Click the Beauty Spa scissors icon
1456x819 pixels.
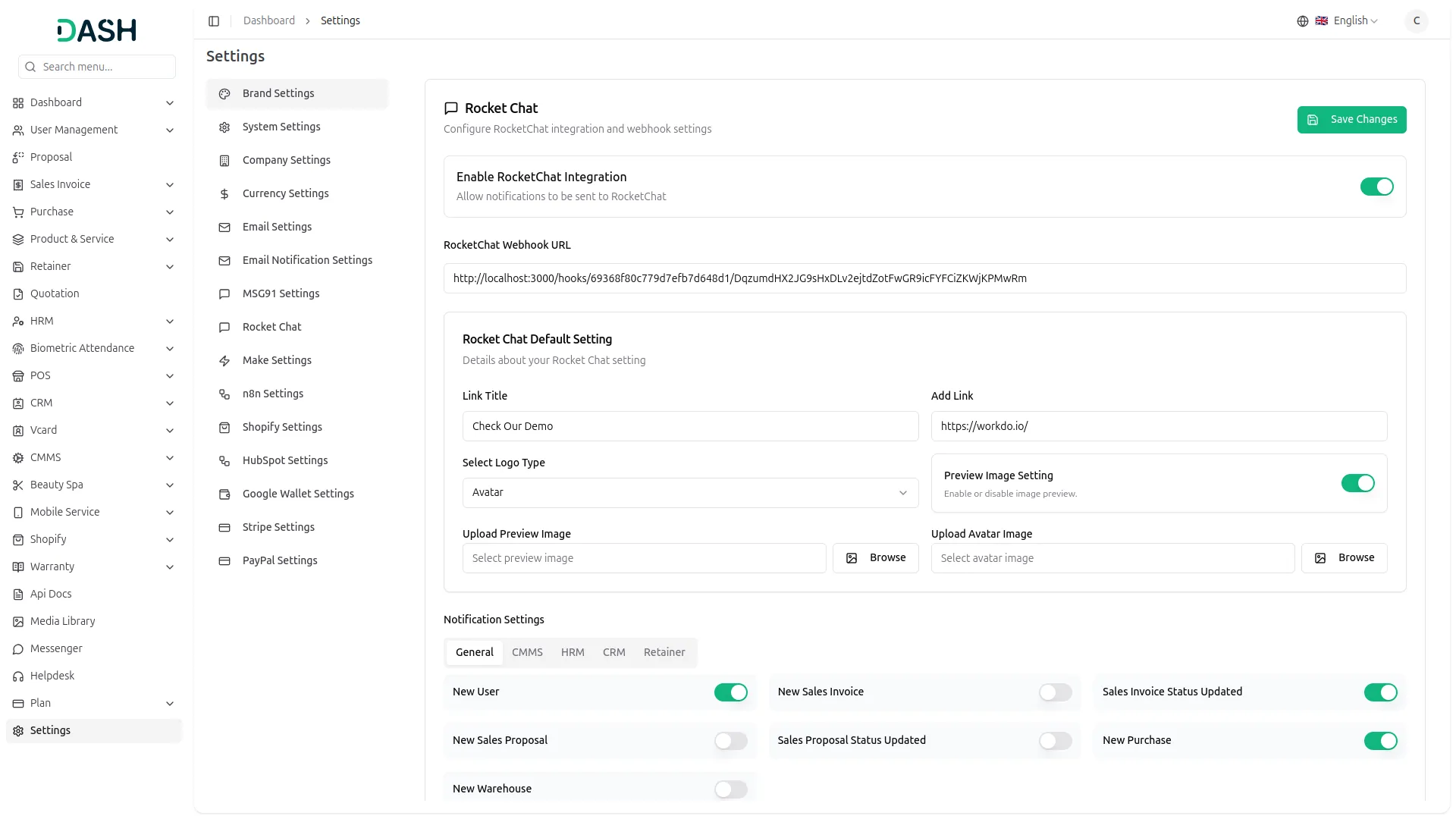click(18, 485)
